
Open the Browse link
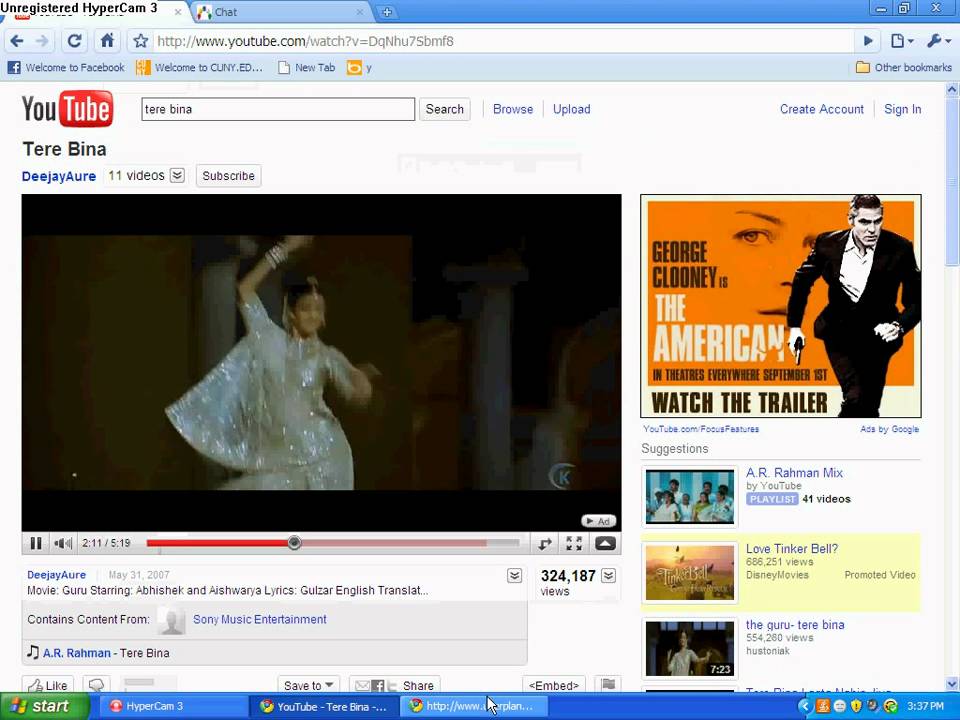click(513, 109)
